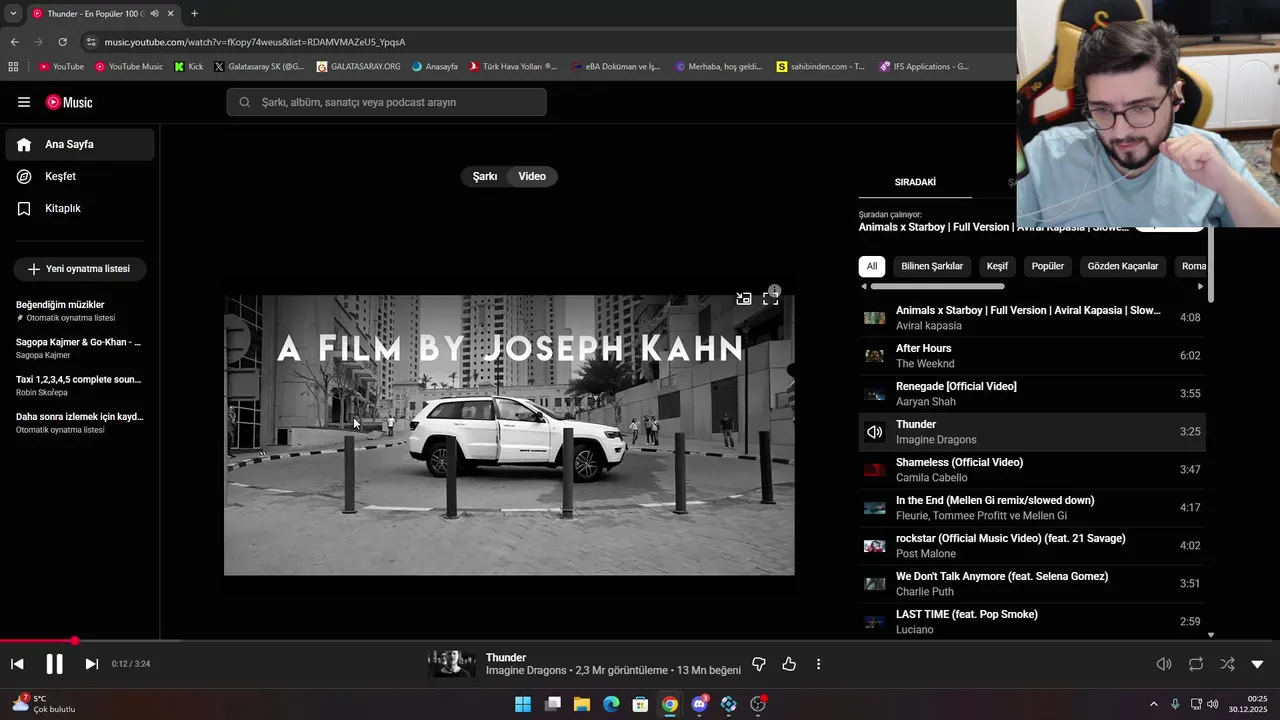Screen dimensions: 1280x720
Task: Create a Yeni oynatma listesi
Action: pyautogui.click(x=79, y=269)
